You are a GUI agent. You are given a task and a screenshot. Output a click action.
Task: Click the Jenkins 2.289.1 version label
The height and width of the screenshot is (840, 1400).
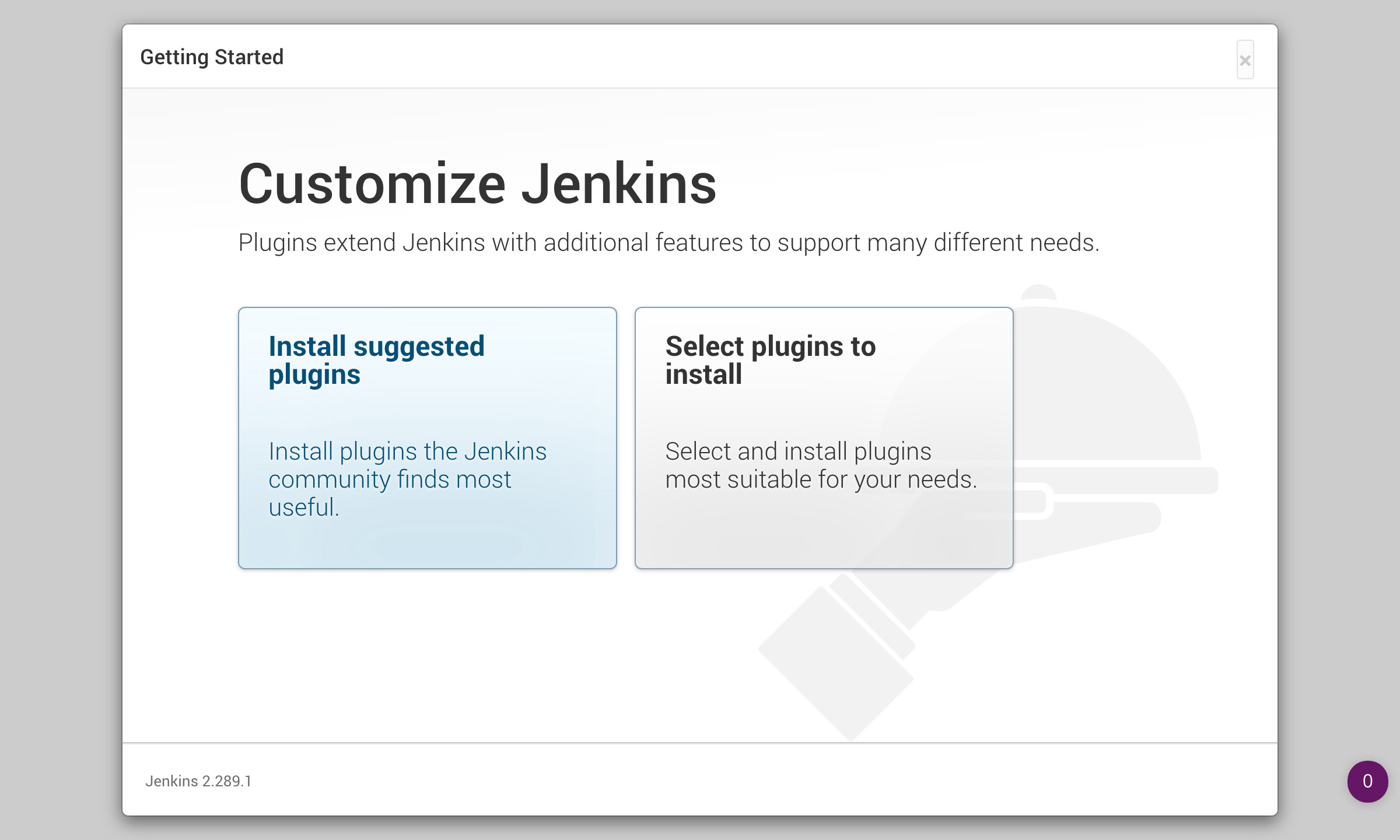198,781
